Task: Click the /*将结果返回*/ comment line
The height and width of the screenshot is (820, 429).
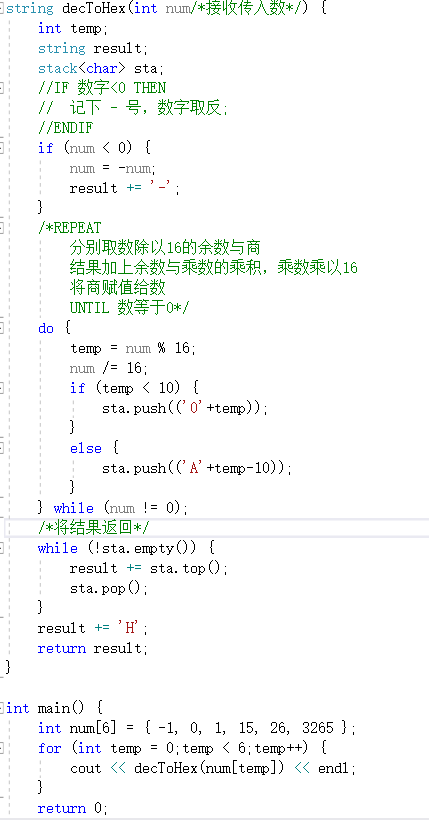Action: tap(94, 528)
